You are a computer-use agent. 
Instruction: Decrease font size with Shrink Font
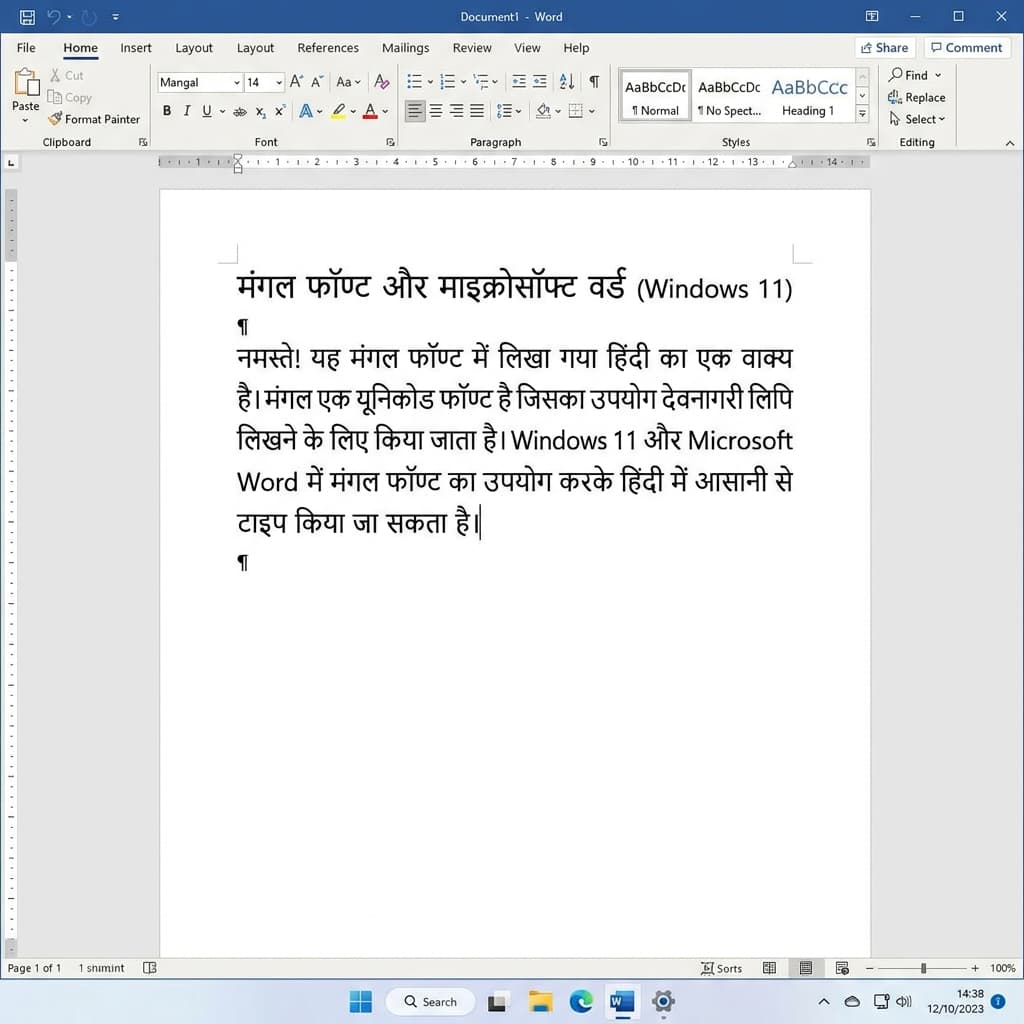click(x=317, y=82)
